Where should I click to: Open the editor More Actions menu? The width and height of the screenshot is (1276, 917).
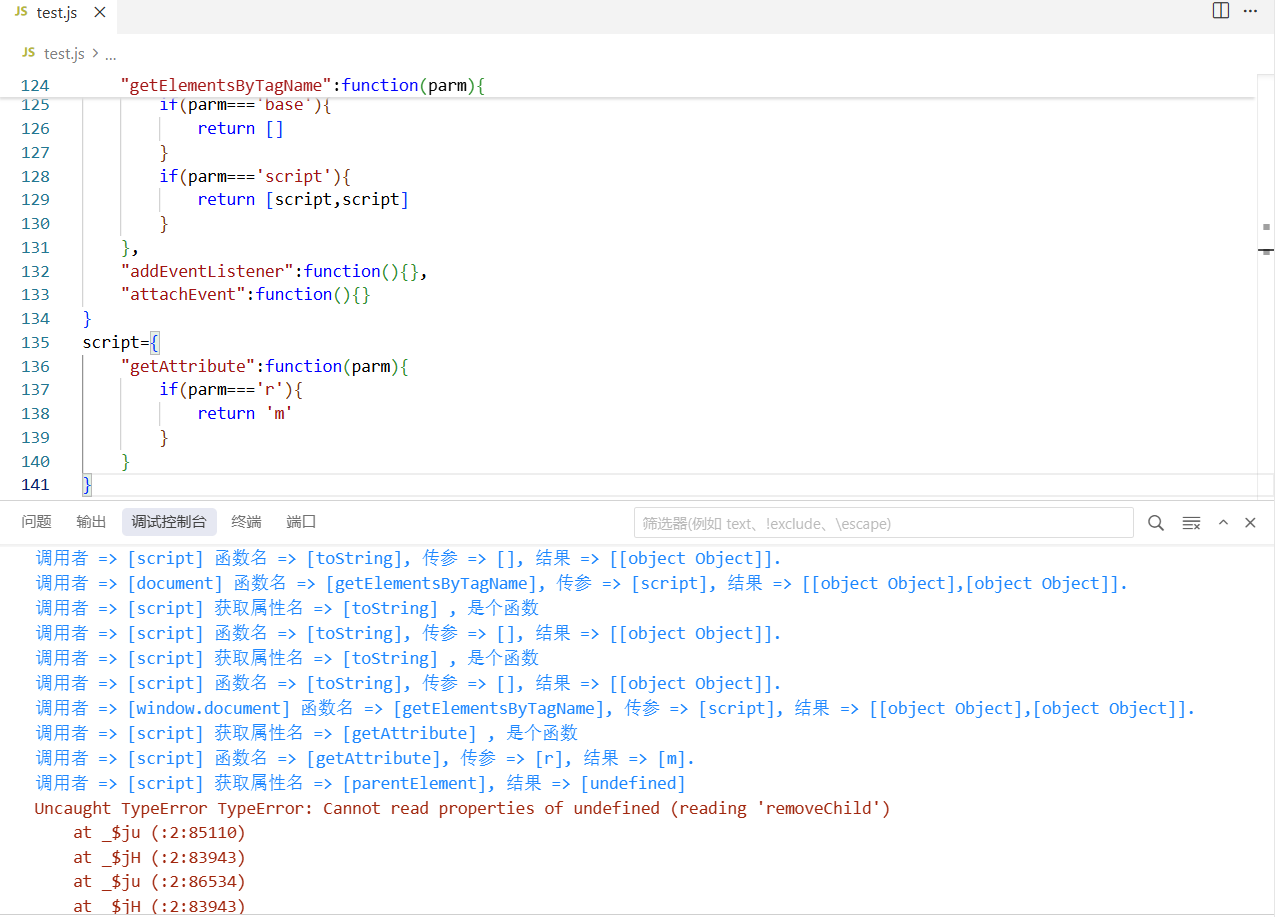pyautogui.click(x=1250, y=11)
